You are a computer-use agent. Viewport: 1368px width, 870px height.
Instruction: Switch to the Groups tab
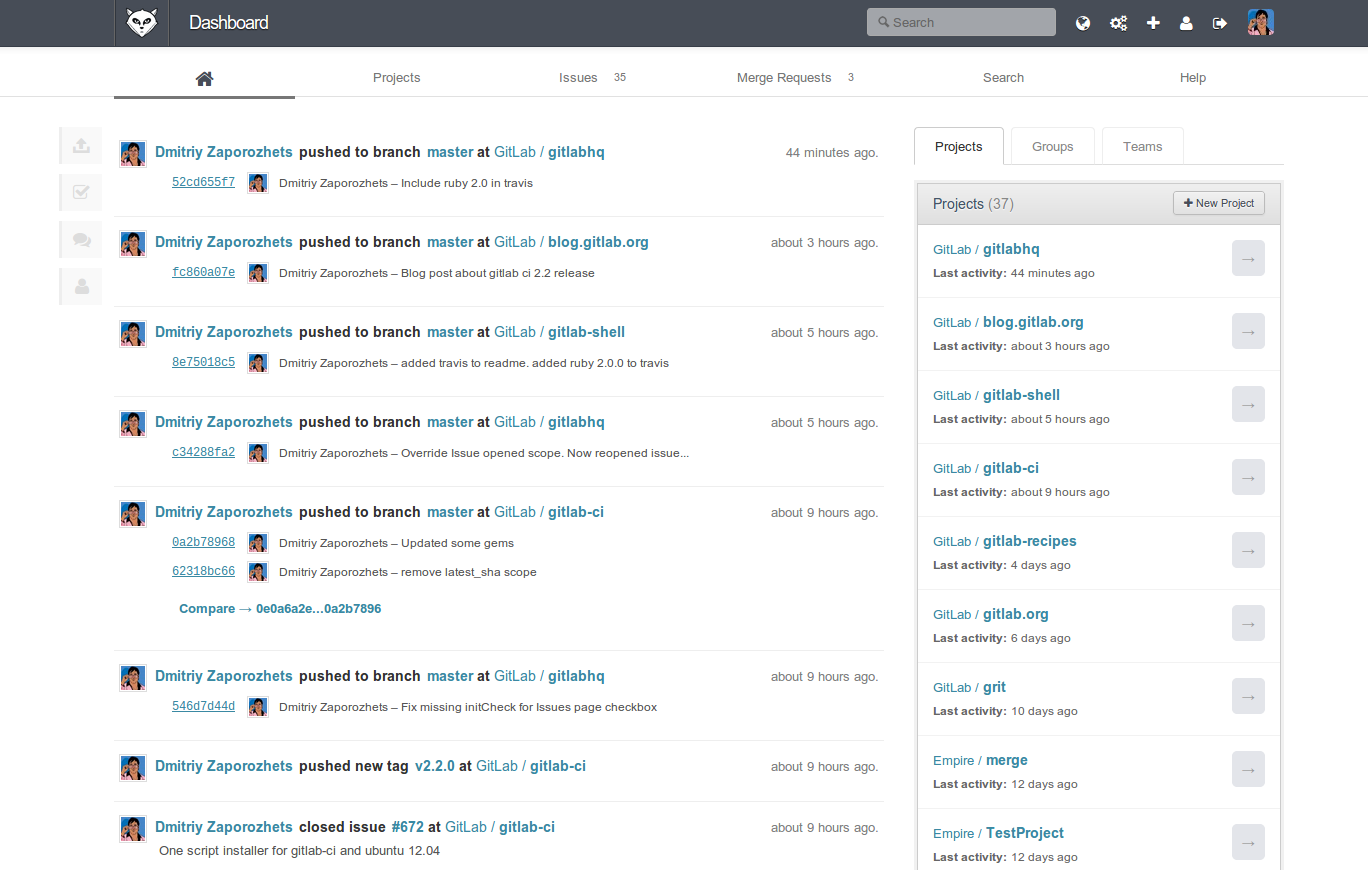tap(1052, 146)
